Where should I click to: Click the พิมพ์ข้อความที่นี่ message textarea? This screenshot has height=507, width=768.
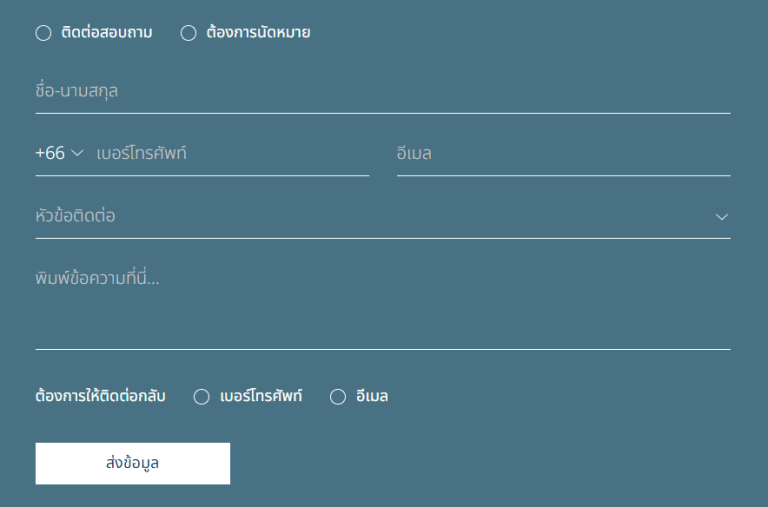click(x=383, y=305)
